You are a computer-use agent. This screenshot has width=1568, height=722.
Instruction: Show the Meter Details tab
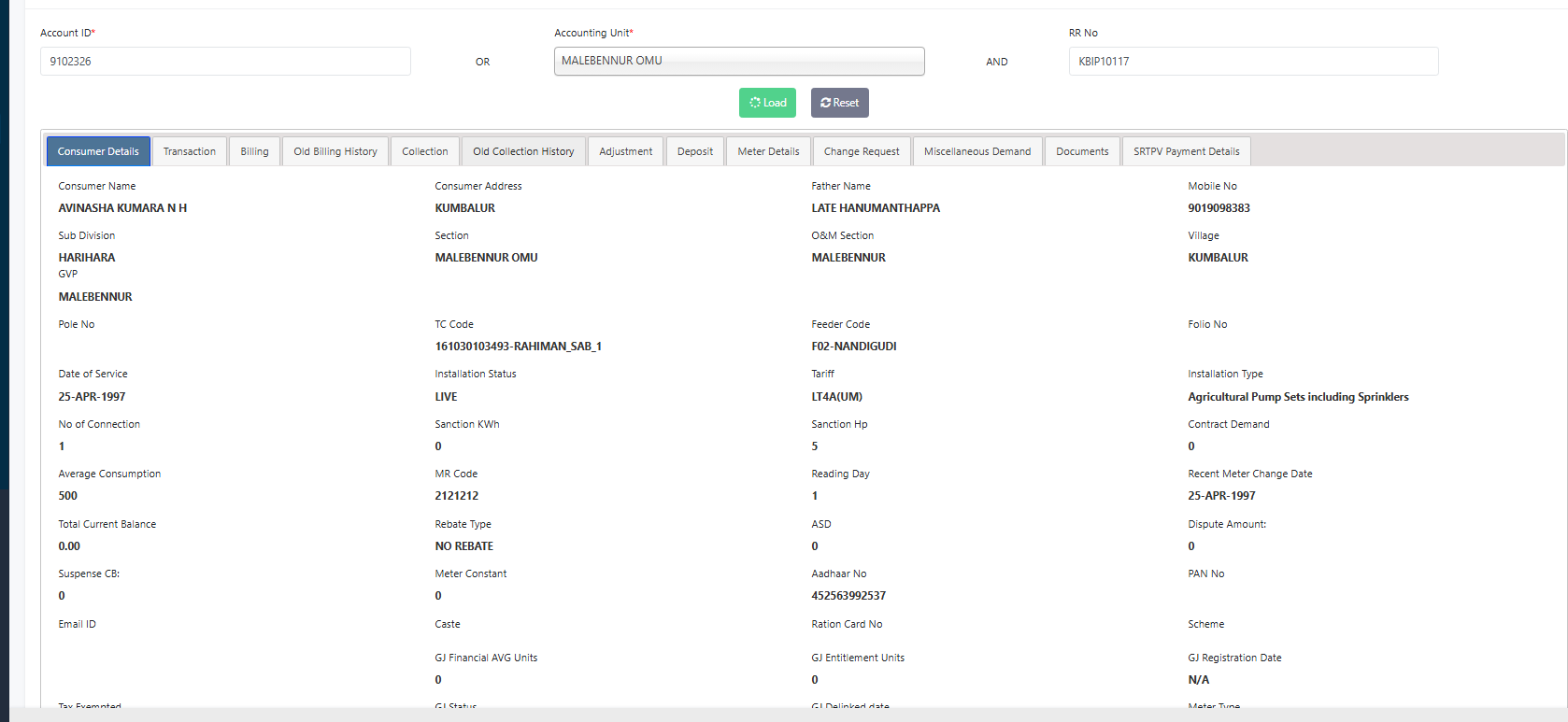pyautogui.click(x=768, y=151)
